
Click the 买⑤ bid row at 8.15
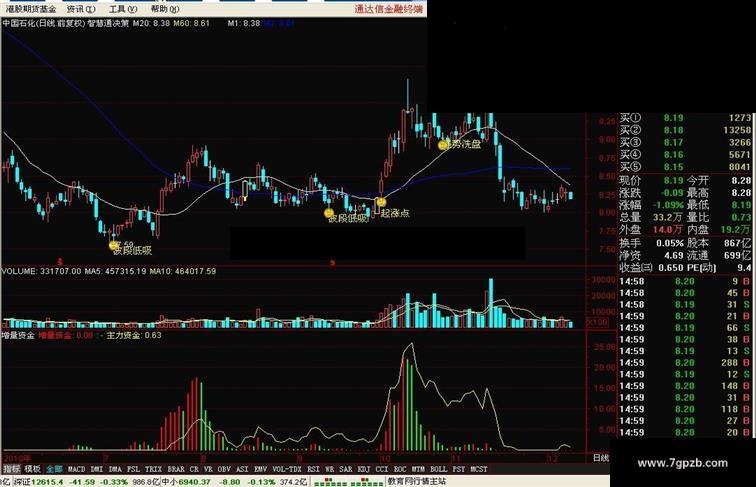click(x=685, y=167)
